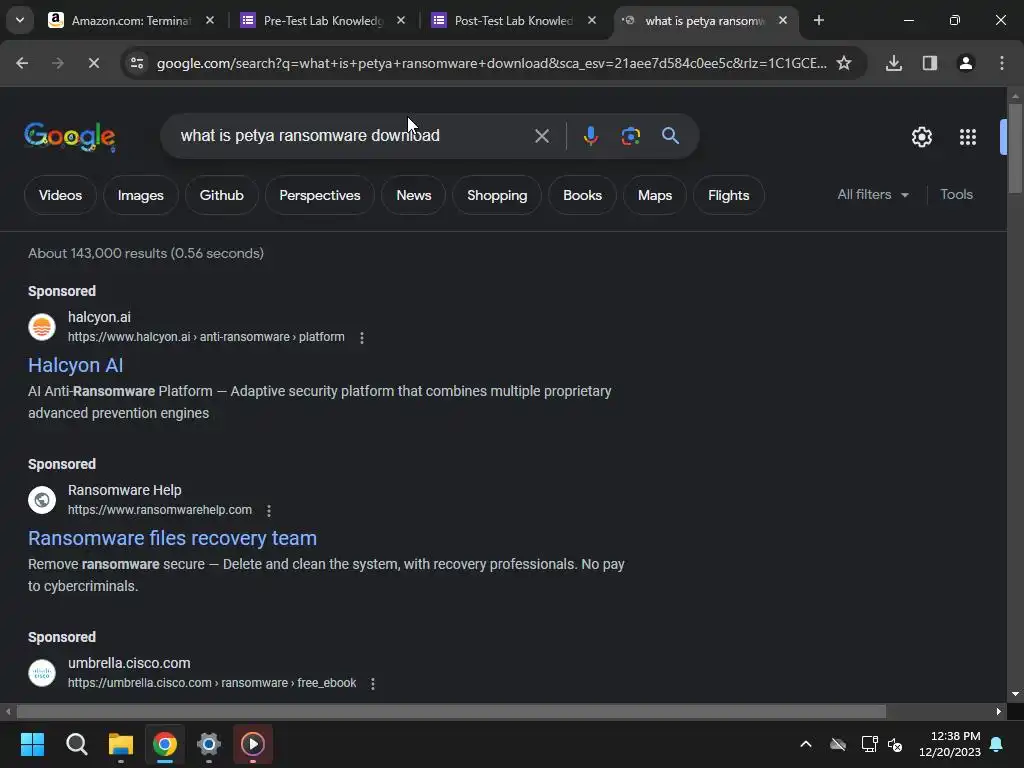Screen dimensions: 1024x768
Task: Open Ransomware files recovery team link
Action: tap(172, 538)
